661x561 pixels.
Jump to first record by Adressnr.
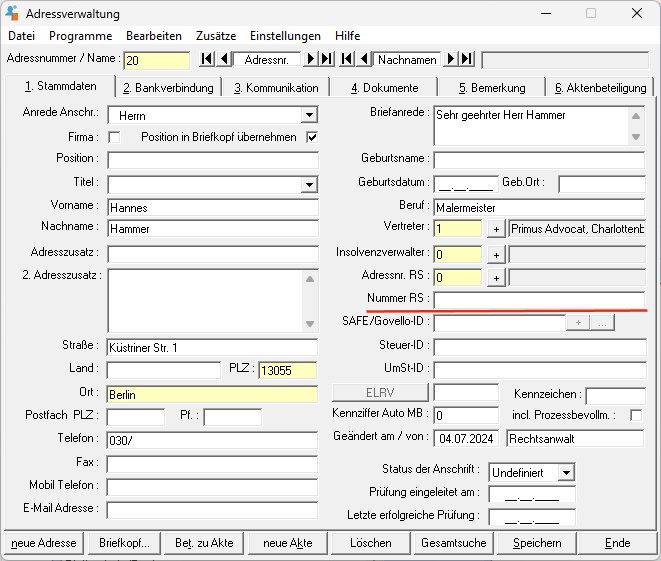[x=207, y=59]
